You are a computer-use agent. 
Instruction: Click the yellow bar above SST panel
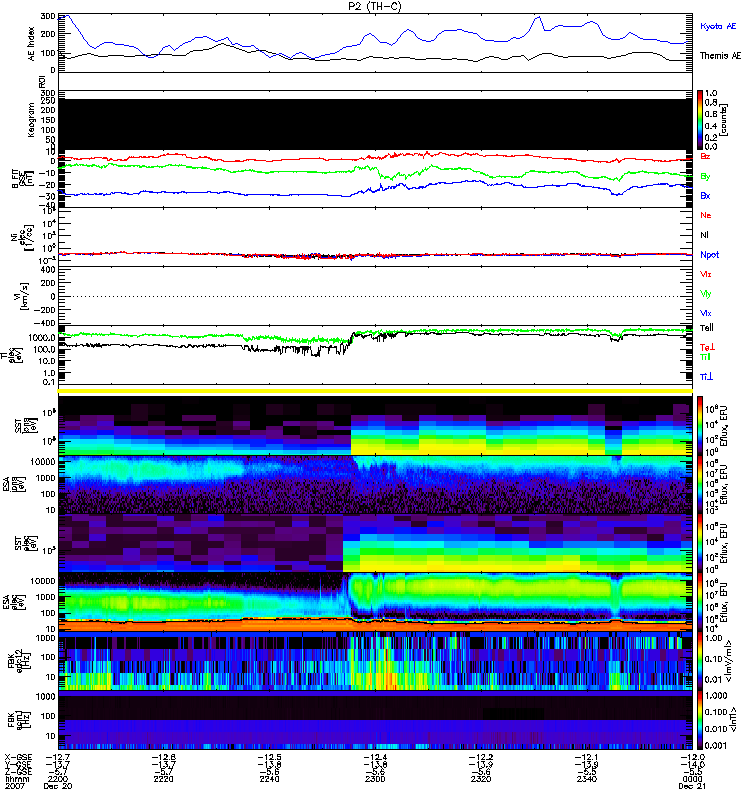(376, 391)
